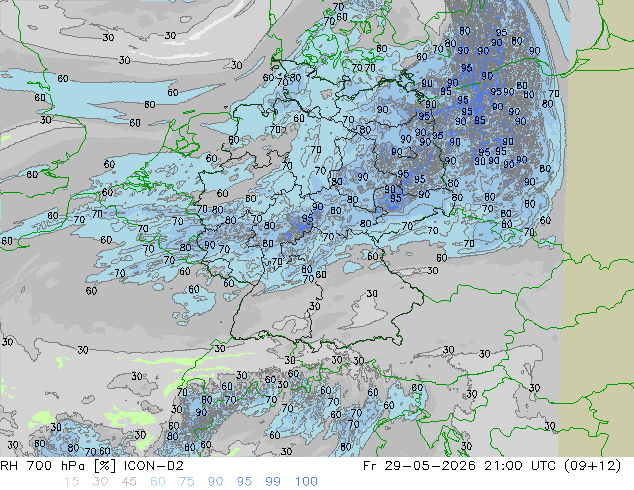Click the '45' value in the color legend
The width and height of the screenshot is (634, 490).
point(129,482)
